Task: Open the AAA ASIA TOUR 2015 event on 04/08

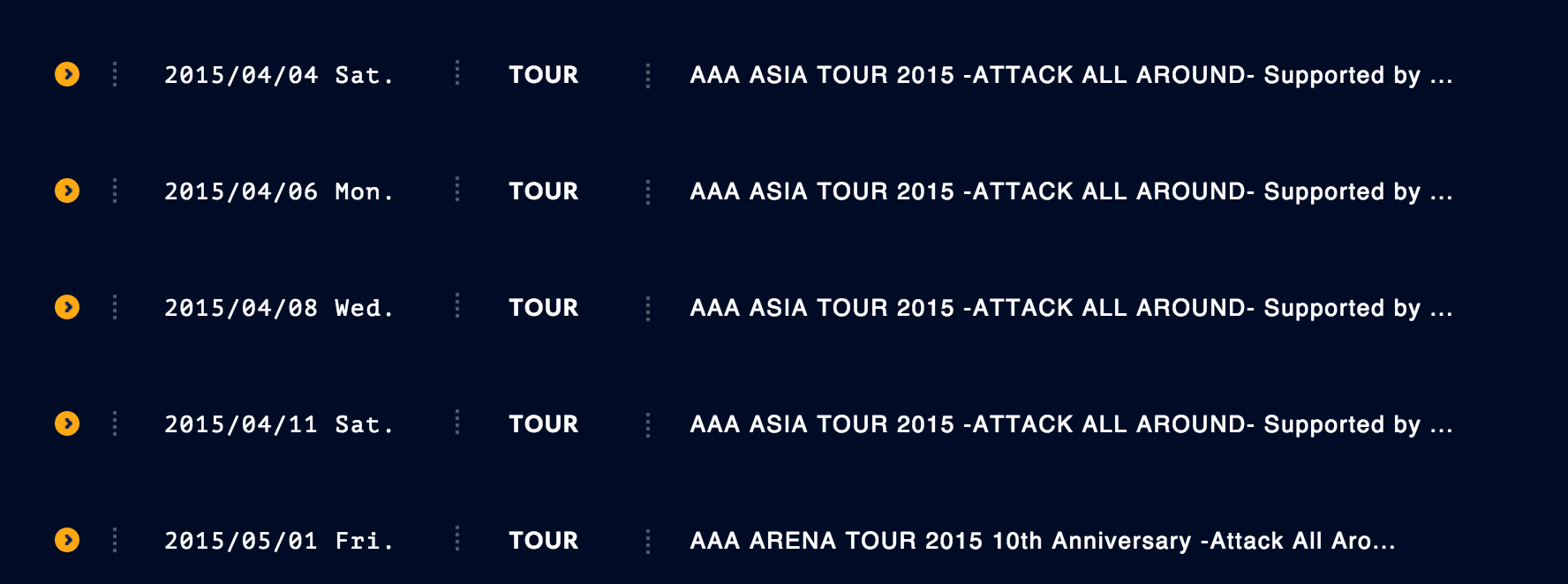Action: [1070, 308]
